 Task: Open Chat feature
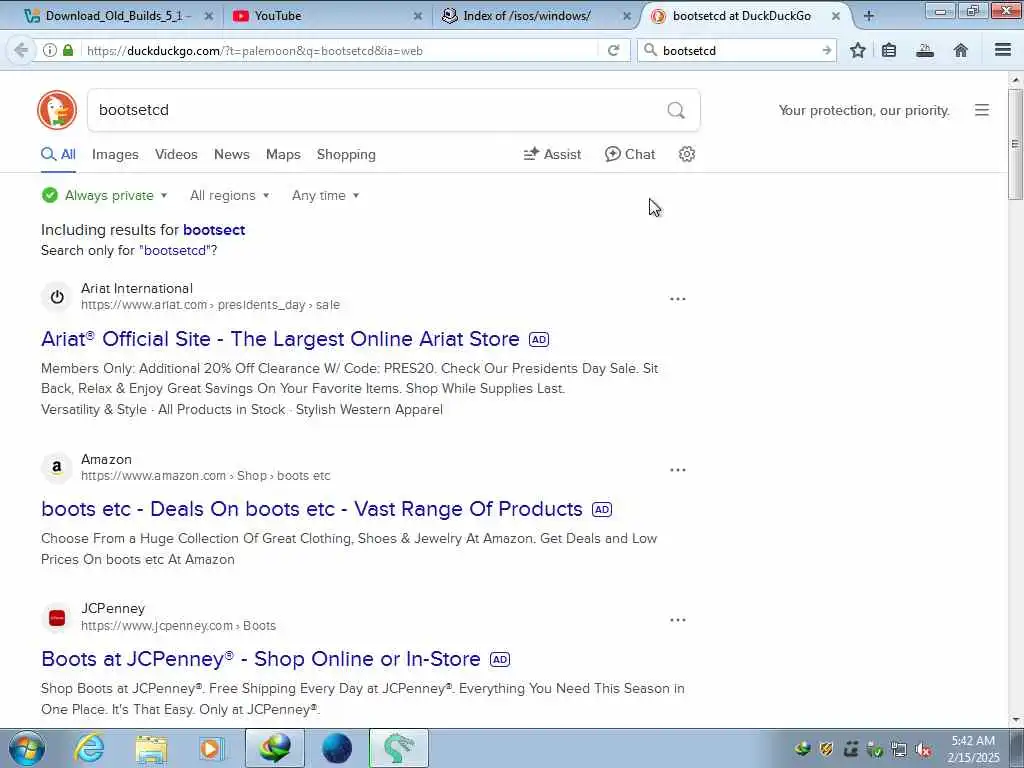pyautogui.click(x=630, y=155)
